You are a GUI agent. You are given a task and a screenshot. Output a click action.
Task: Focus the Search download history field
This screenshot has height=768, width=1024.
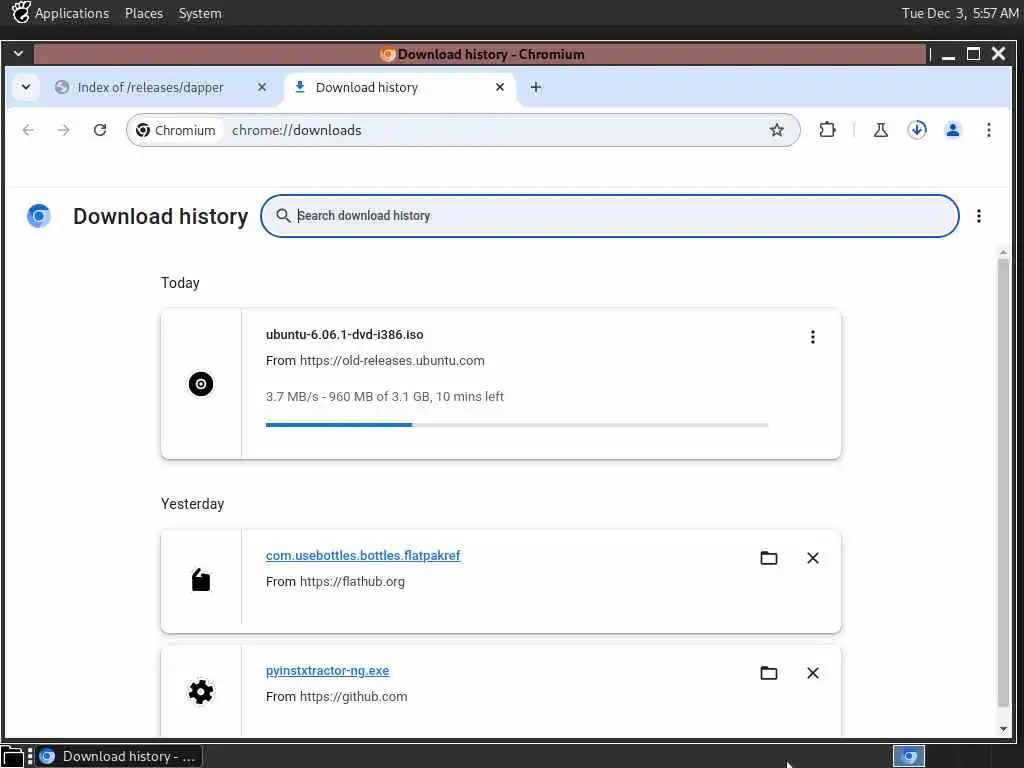[x=610, y=216]
